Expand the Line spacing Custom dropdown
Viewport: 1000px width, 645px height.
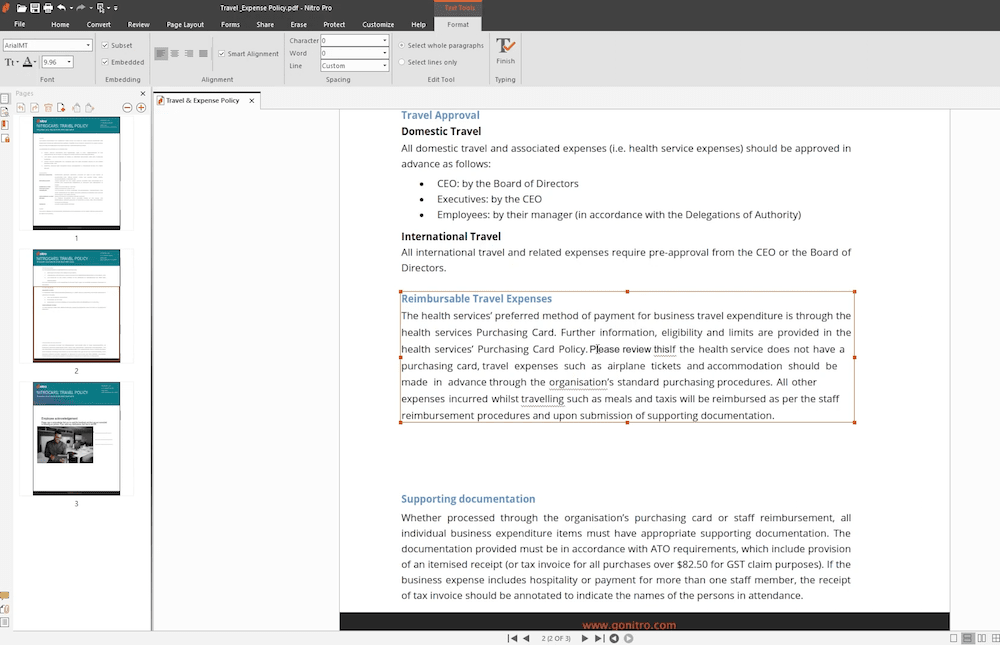tap(384, 66)
